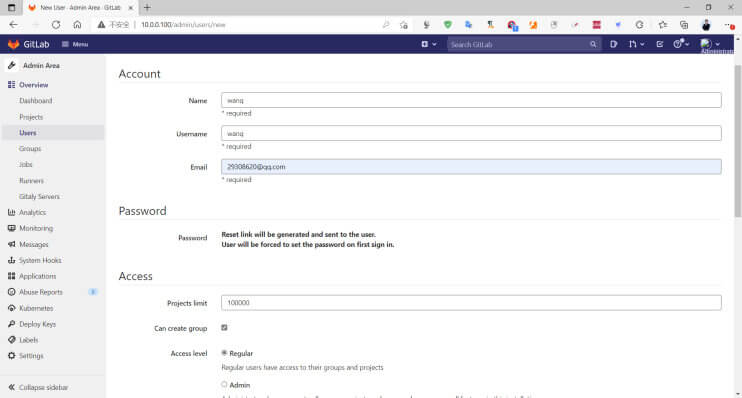Select the Regular access level radio
Image resolution: width=742 pixels, height=398 pixels.
224,353
